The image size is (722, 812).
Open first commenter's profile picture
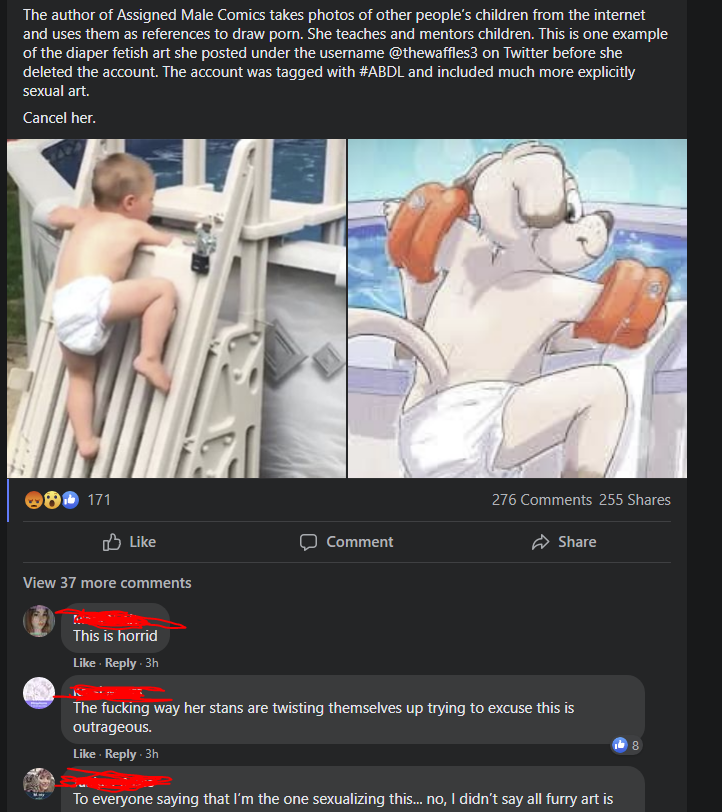[x=39, y=620]
